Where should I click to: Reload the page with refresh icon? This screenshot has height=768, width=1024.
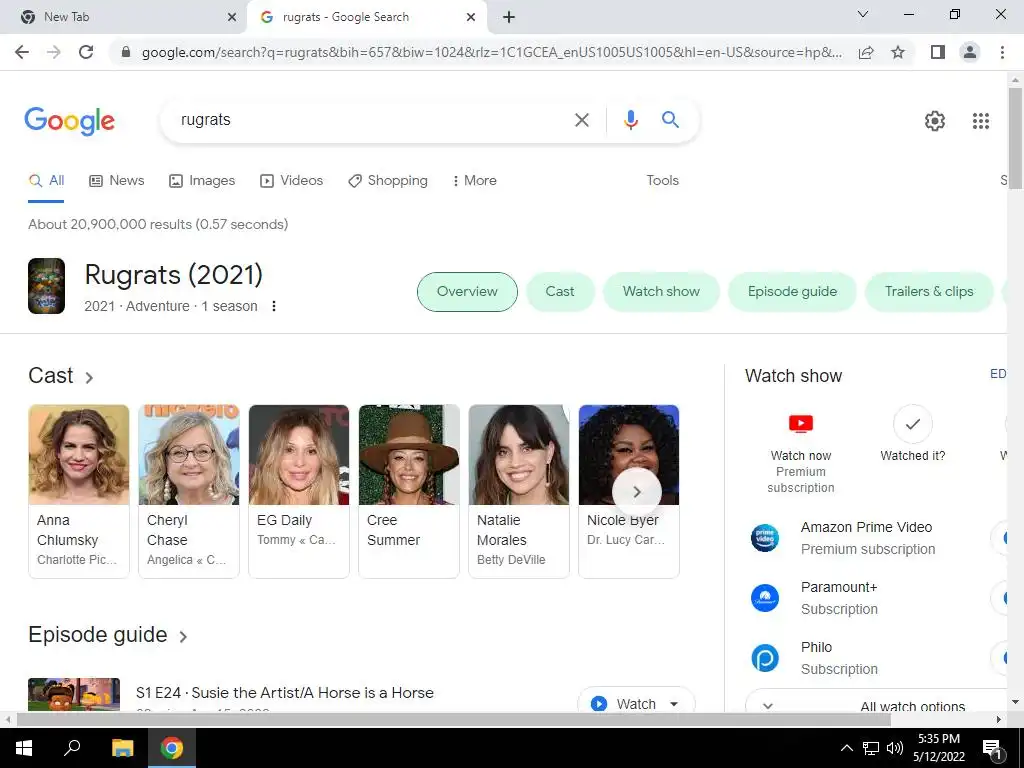[x=86, y=52]
